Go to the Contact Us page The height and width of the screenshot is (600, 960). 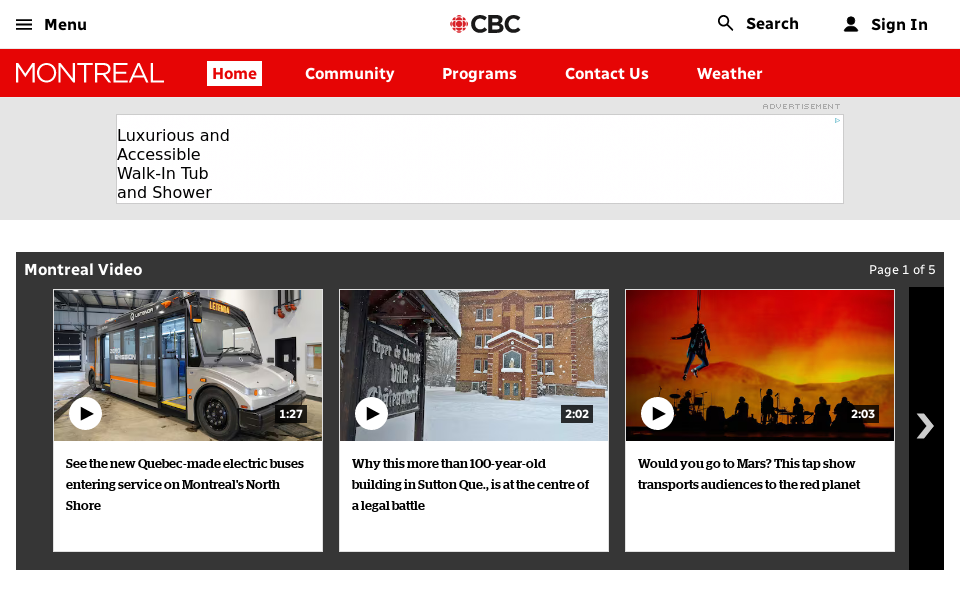pos(606,73)
